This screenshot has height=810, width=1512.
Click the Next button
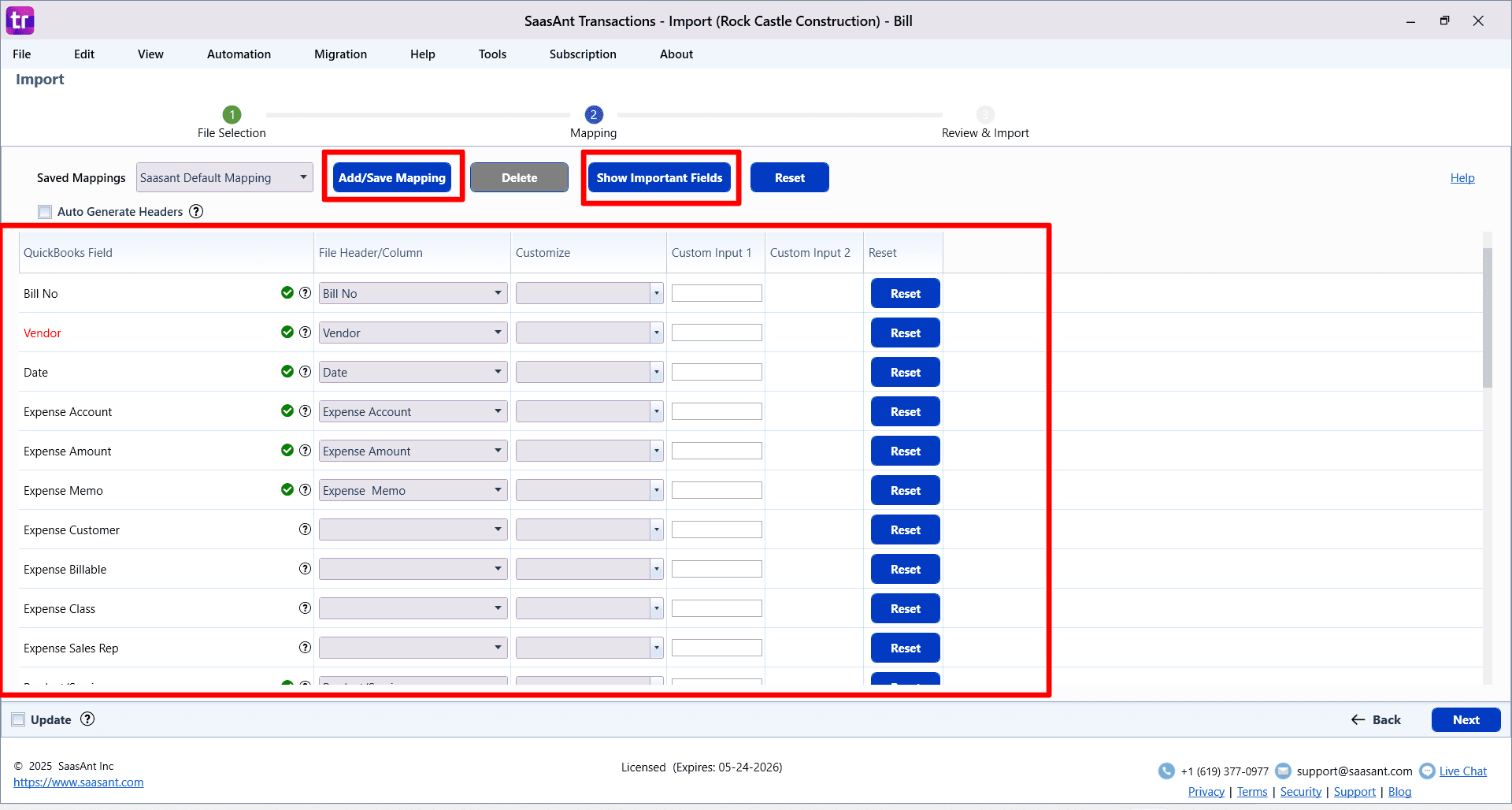[x=1466, y=719]
